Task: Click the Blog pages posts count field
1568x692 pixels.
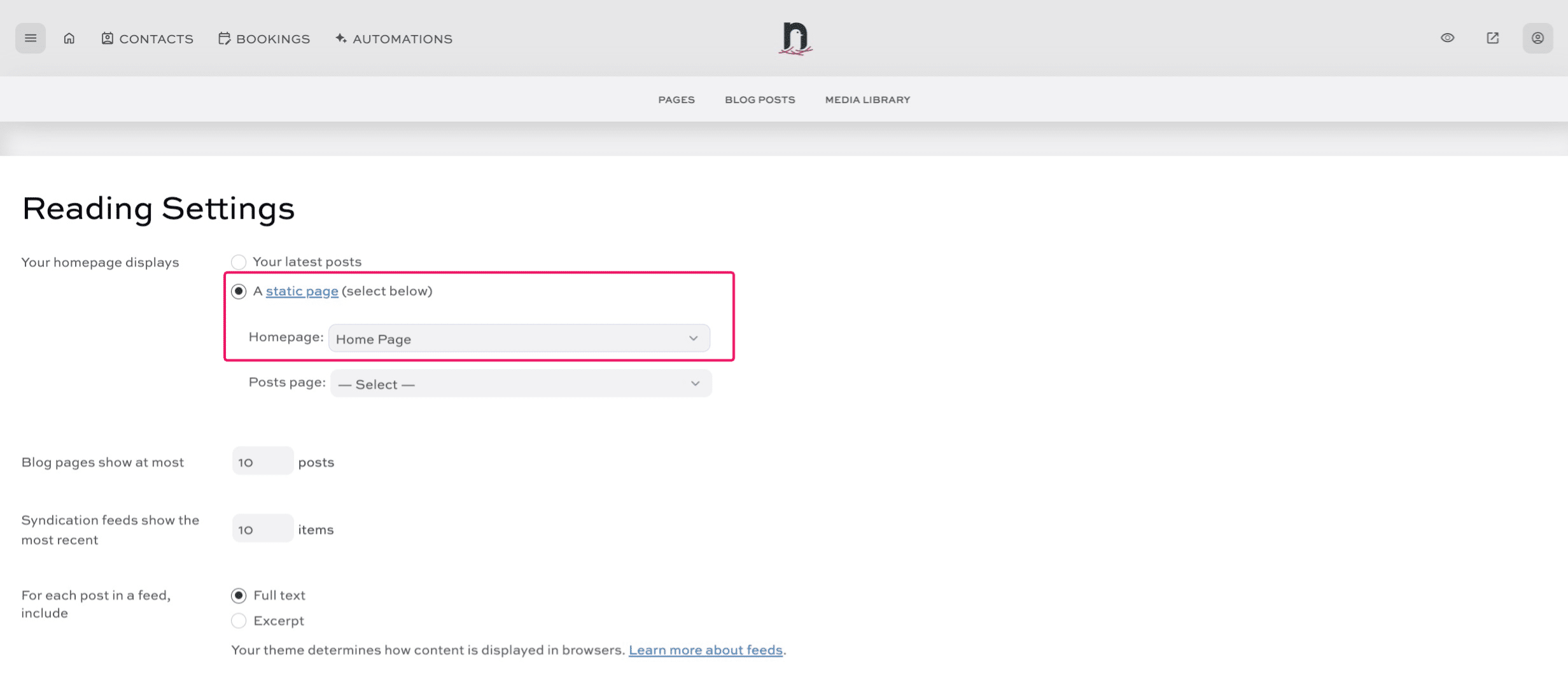Action: click(262, 462)
